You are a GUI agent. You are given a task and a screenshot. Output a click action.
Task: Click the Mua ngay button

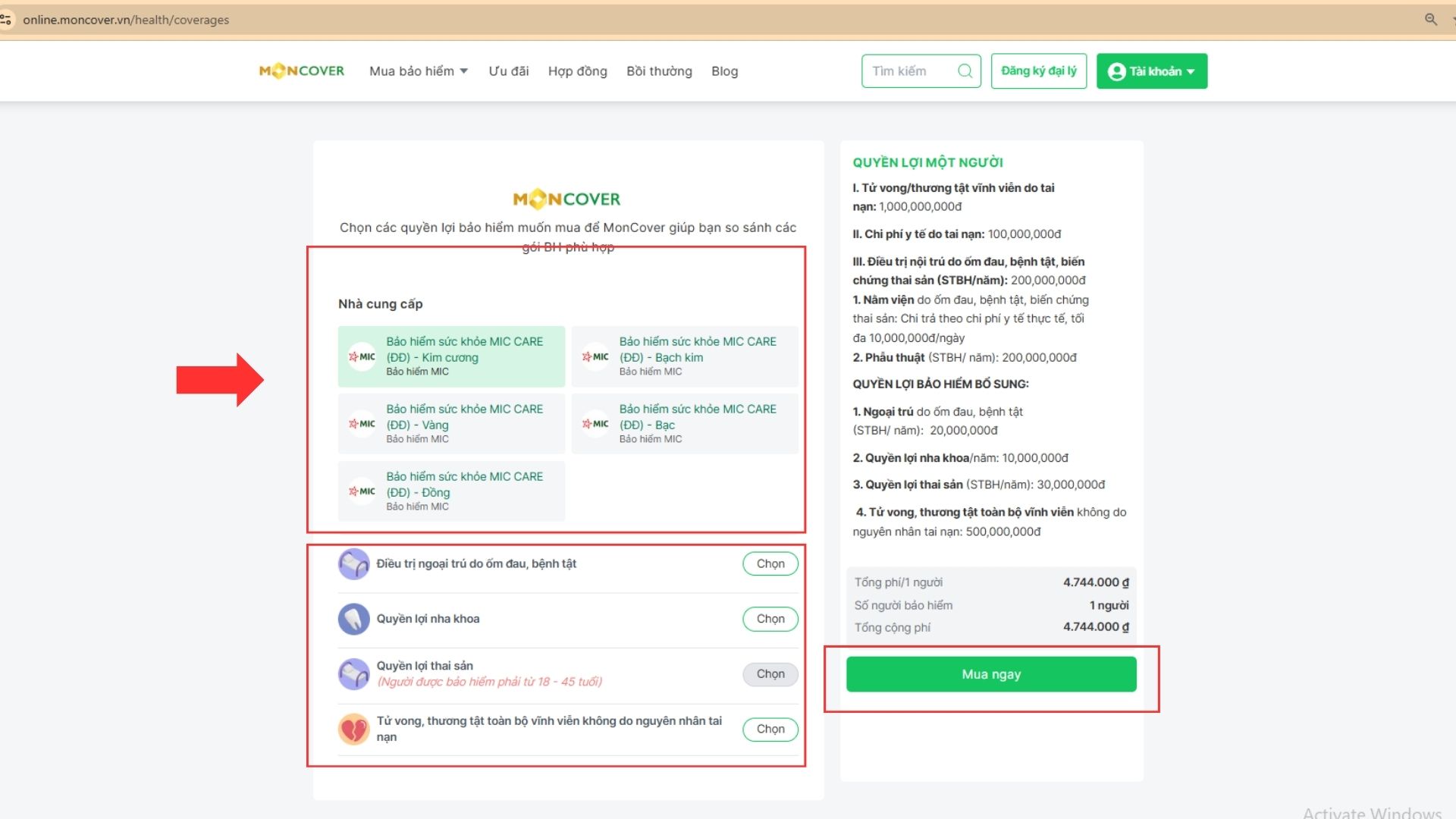pos(991,674)
